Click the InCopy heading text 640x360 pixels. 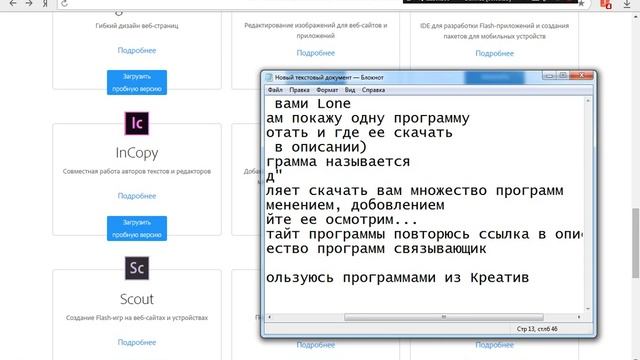[x=137, y=153]
